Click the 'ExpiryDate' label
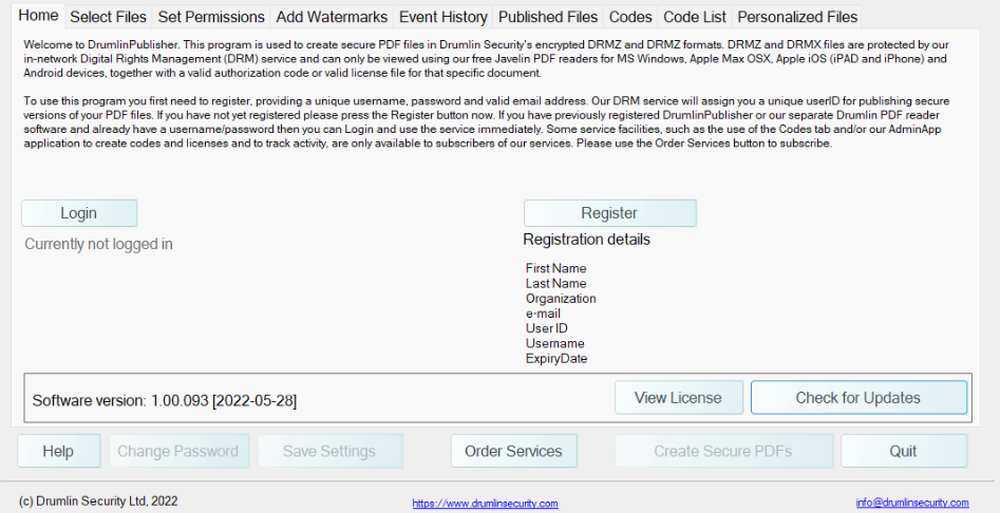This screenshot has height=513, width=1000. tap(557, 359)
